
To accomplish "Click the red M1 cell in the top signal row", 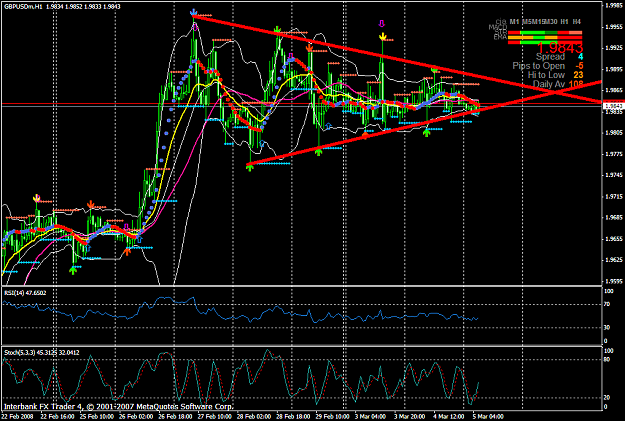I will tap(514, 33).
